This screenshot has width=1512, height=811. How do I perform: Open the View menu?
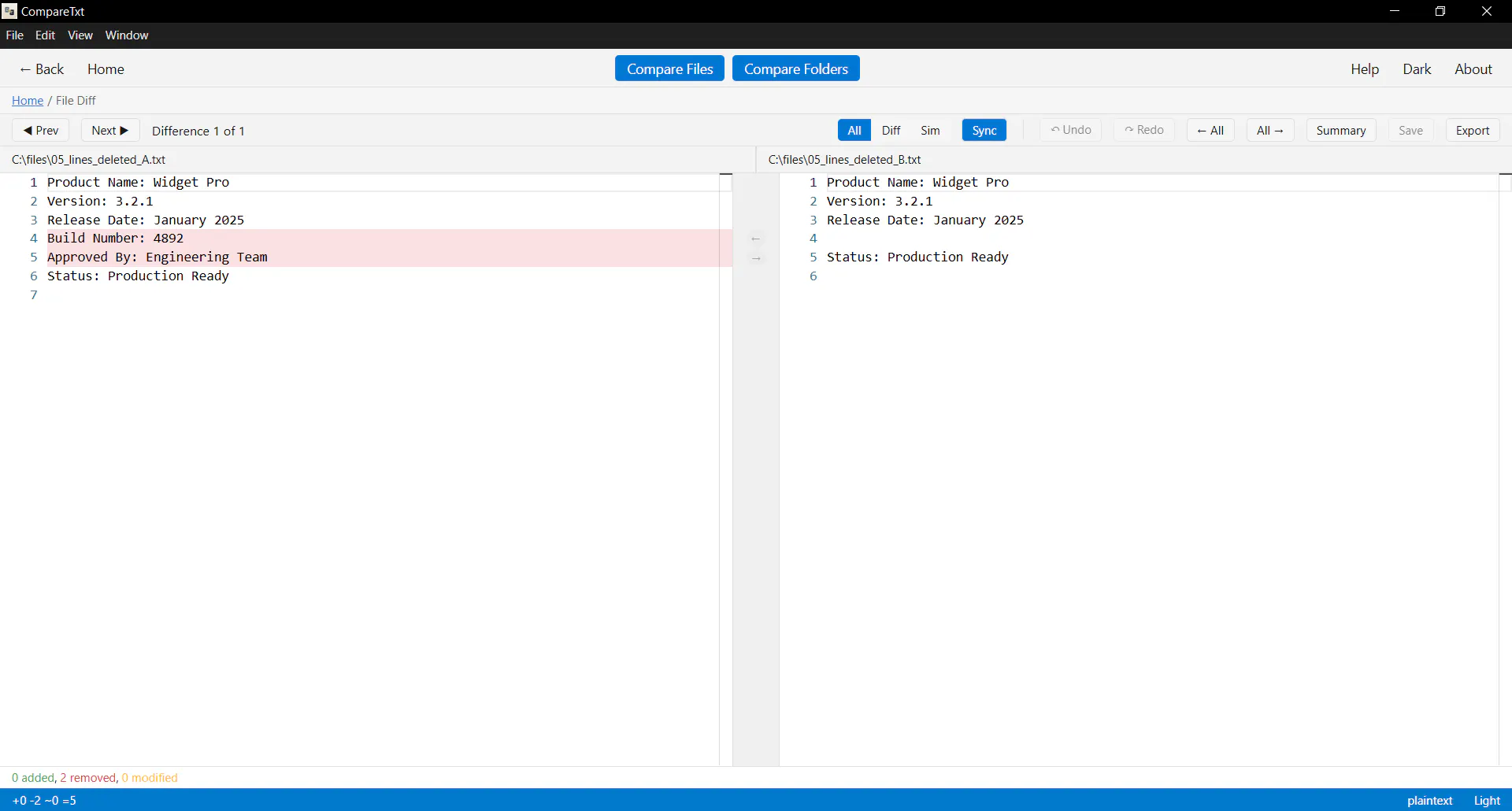pyautogui.click(x=80, y=35)
